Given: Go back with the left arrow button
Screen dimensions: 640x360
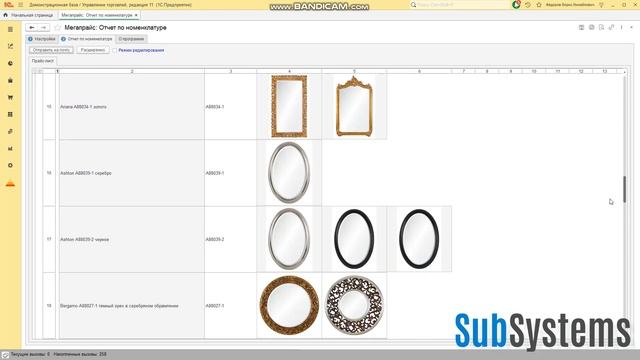Looking at the screenshot, I should [31, 27].
